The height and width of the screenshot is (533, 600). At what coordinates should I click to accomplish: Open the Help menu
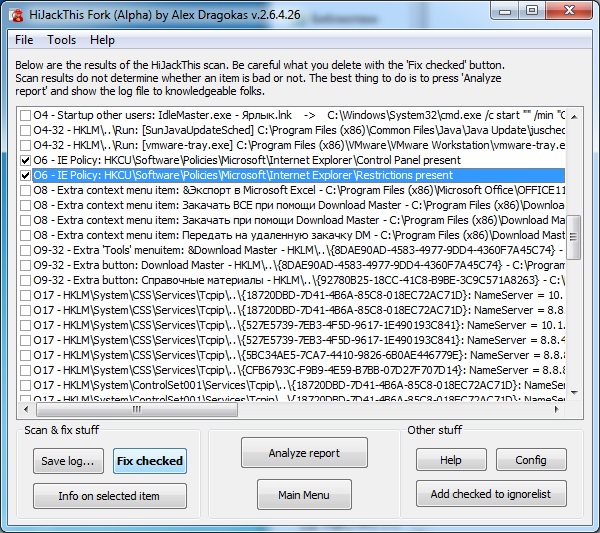pyautogui.click(x=102, y=40)
